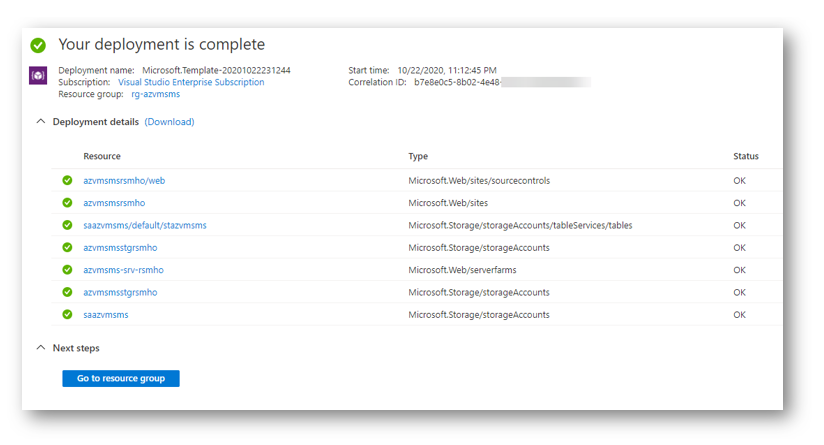Click the start time value 11:12:45 PM
This screenshot has width=824, height=445.
[447, 70]
